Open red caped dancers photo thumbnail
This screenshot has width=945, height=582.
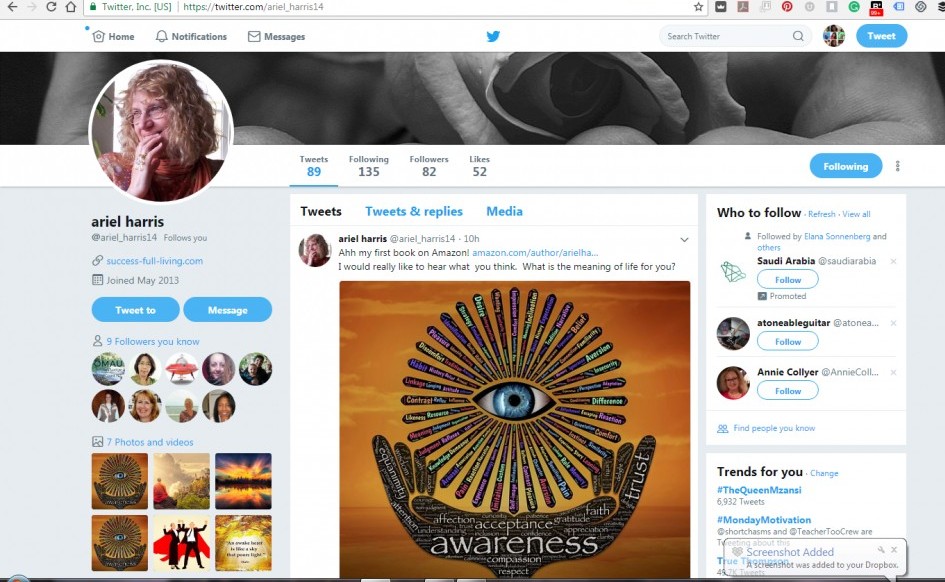[x=181, y=543]
